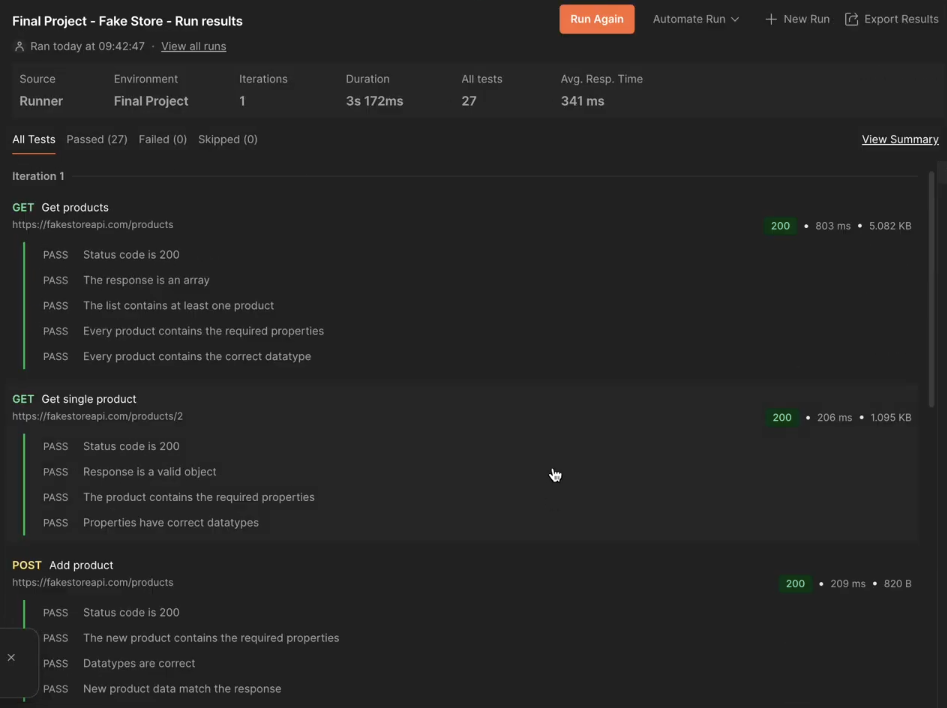
Task: Switch to the Passed (27) tab
Action: [97, 140]
